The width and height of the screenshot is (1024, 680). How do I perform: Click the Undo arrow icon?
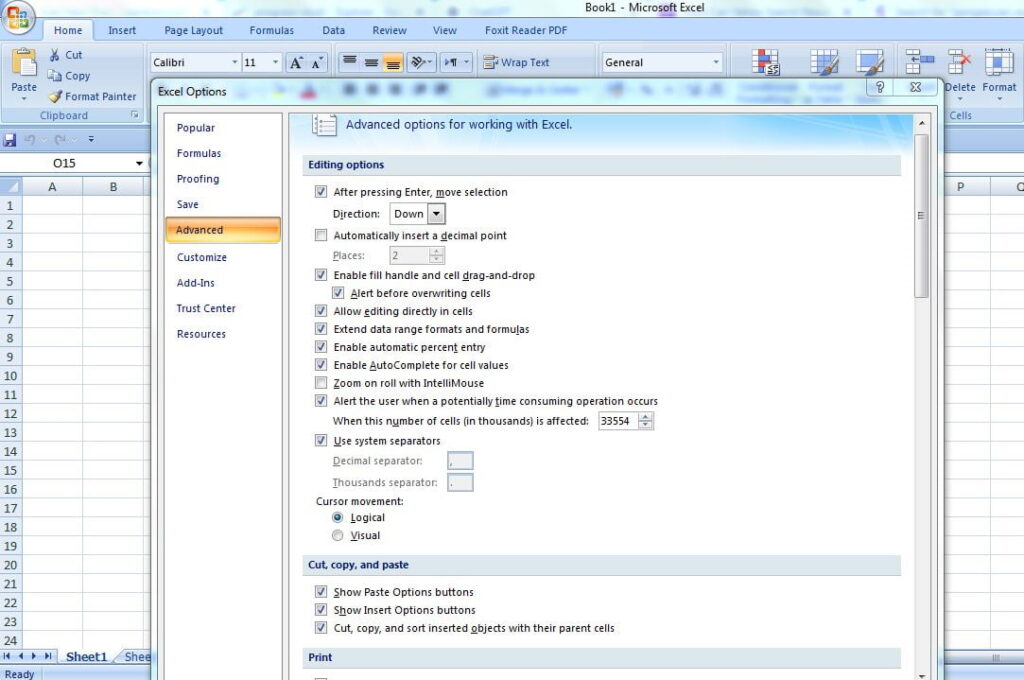pos(29,139)
